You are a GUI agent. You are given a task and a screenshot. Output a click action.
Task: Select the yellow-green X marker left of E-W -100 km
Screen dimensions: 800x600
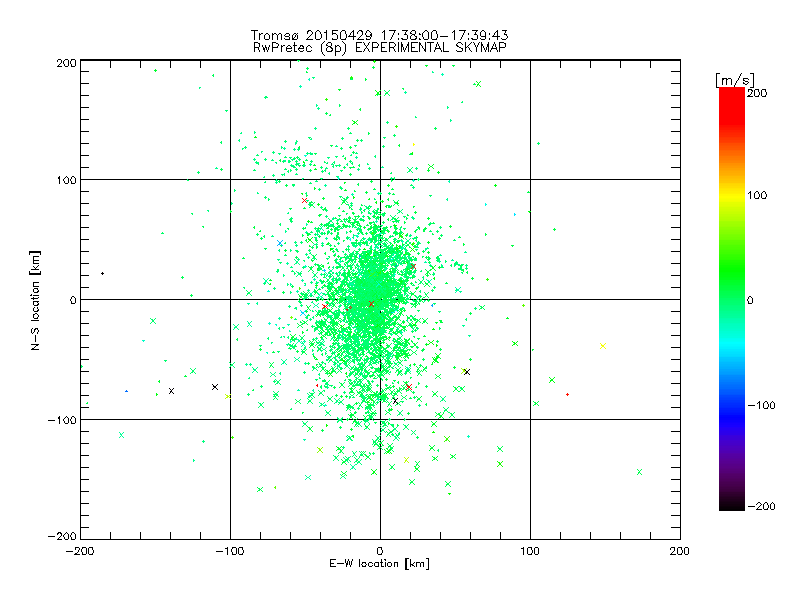point(228,396)
